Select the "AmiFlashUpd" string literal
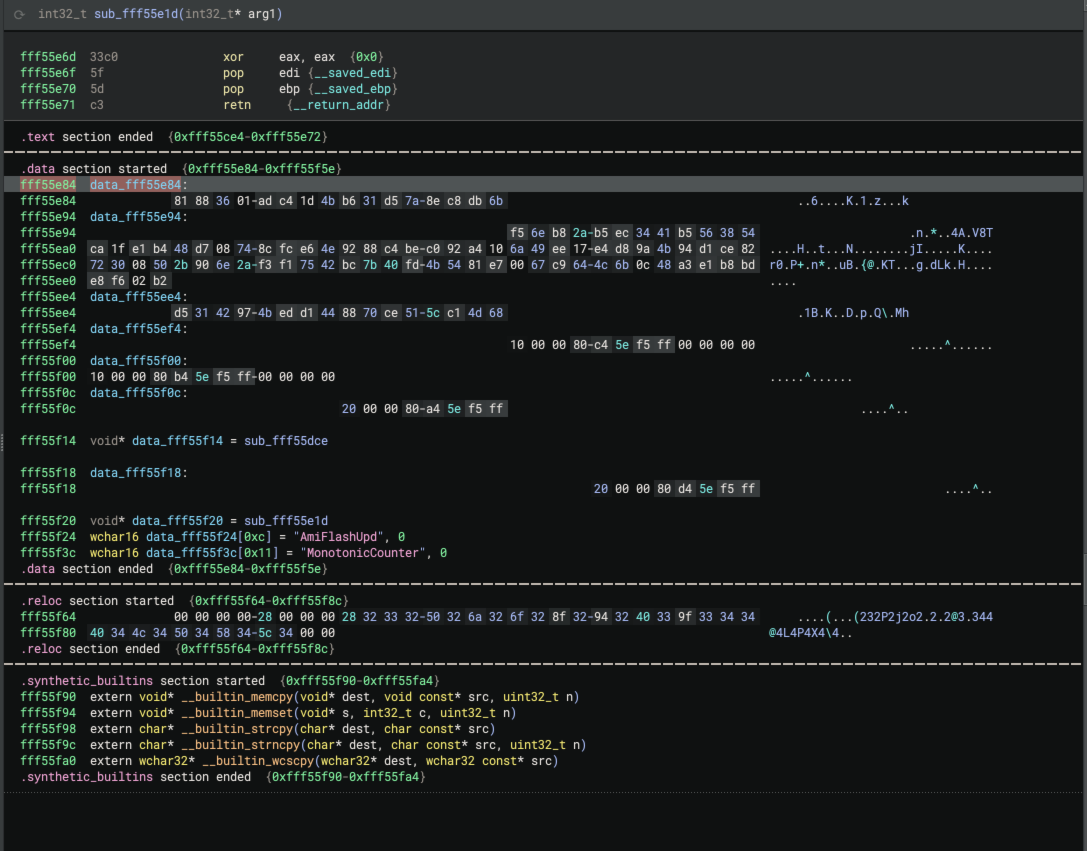 [x=338, y=537]
